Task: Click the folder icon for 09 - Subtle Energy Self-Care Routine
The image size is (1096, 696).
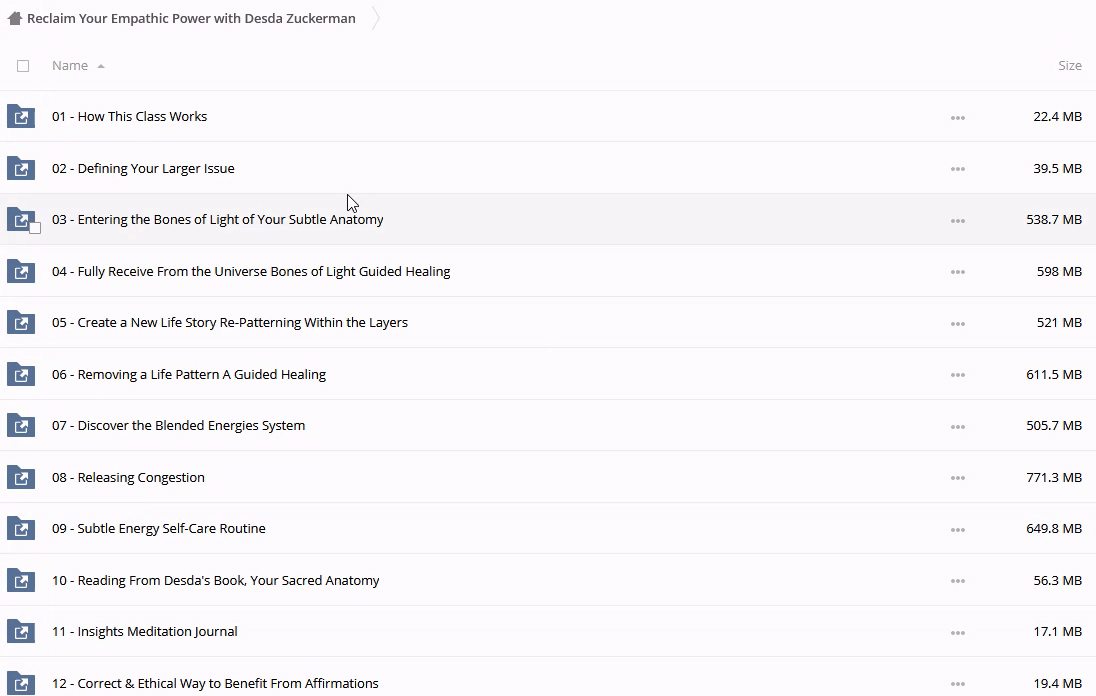Action: coord(21,529)
